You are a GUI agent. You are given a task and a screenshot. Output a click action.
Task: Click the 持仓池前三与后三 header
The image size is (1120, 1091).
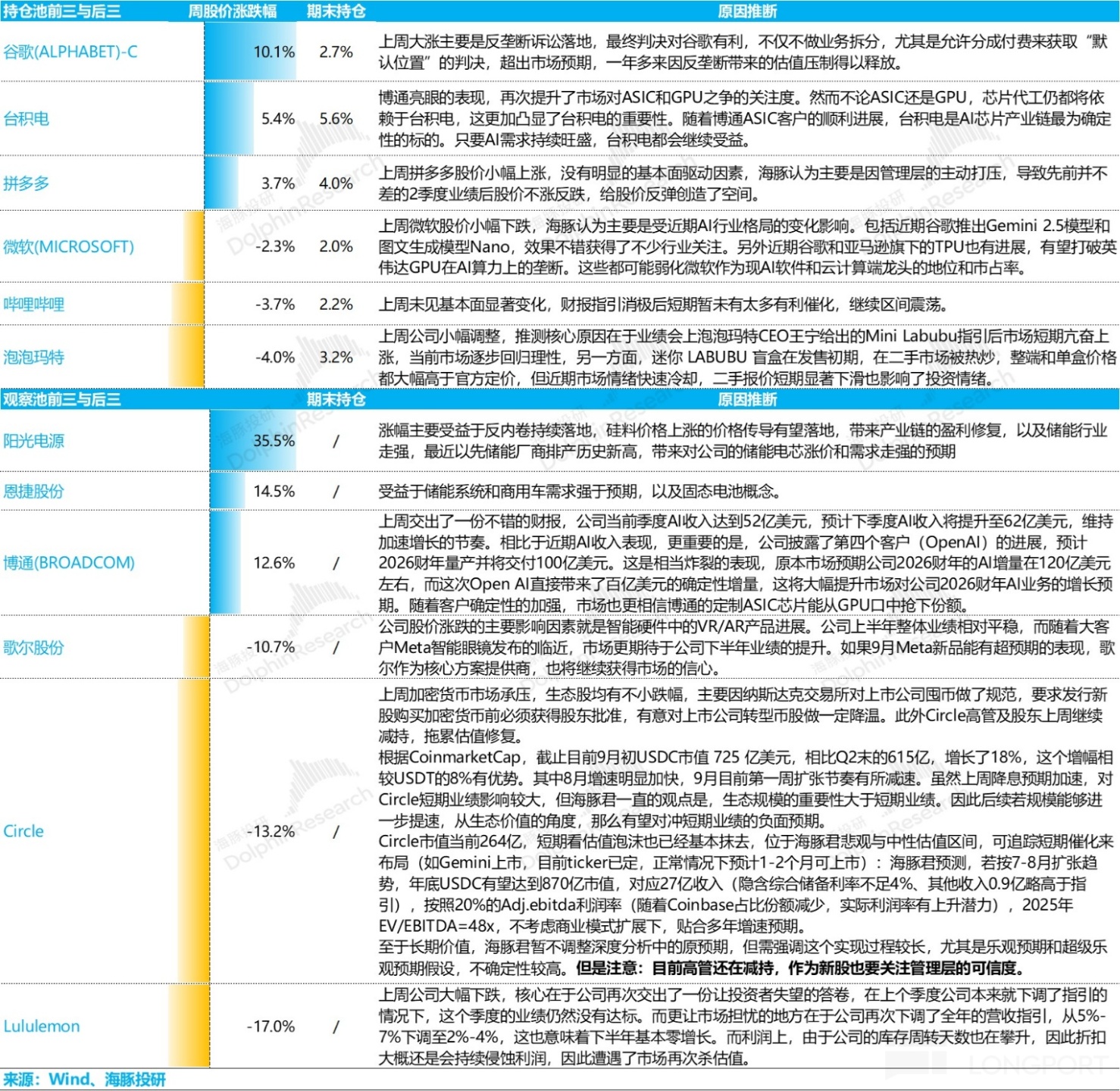point(61,11)
